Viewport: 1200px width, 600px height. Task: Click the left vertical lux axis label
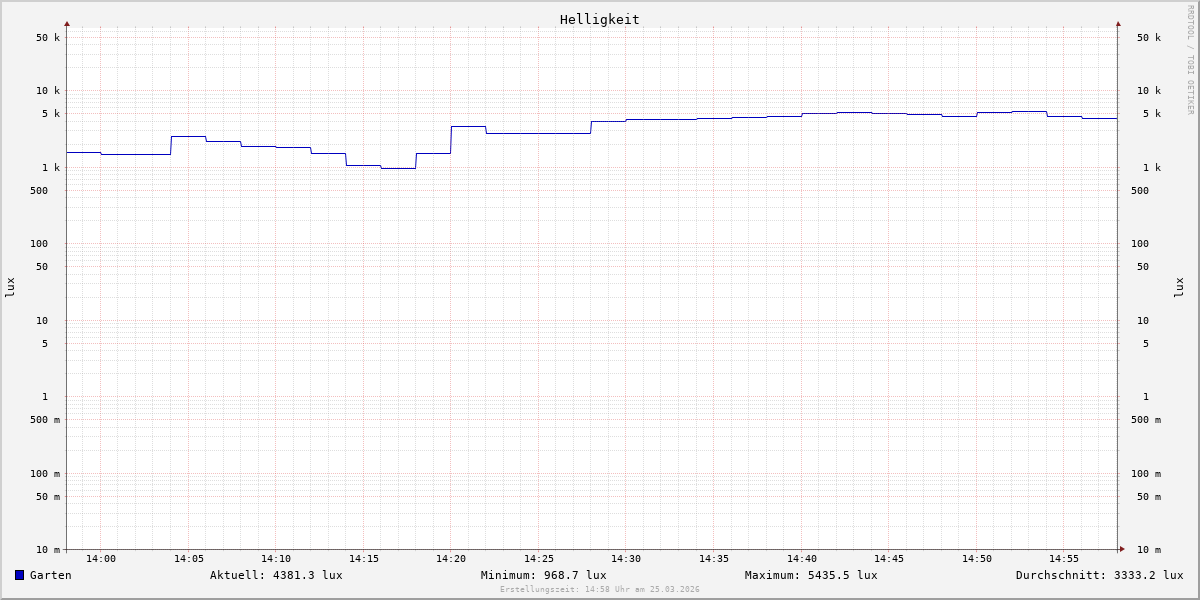click(x=10, y=287)
